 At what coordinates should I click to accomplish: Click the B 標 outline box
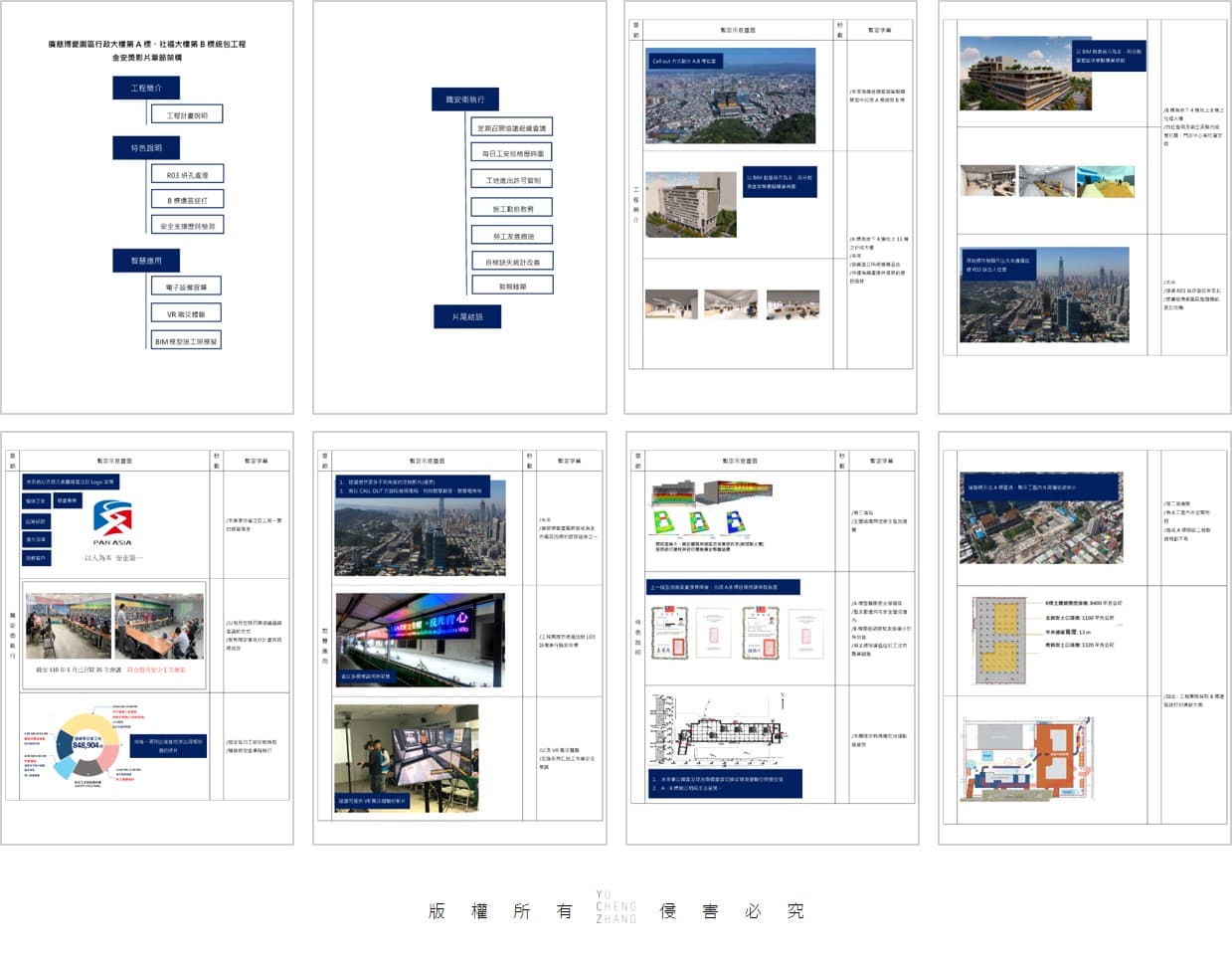coord(187,200)
